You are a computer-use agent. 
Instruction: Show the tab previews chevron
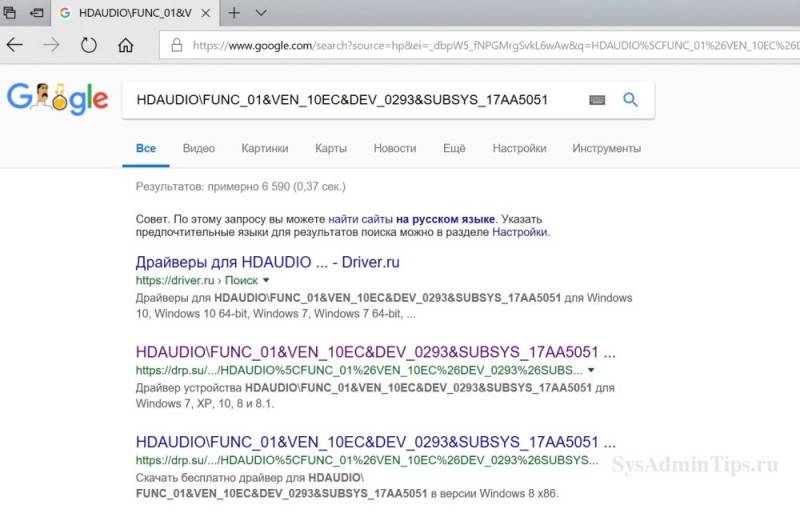(261, 13)
